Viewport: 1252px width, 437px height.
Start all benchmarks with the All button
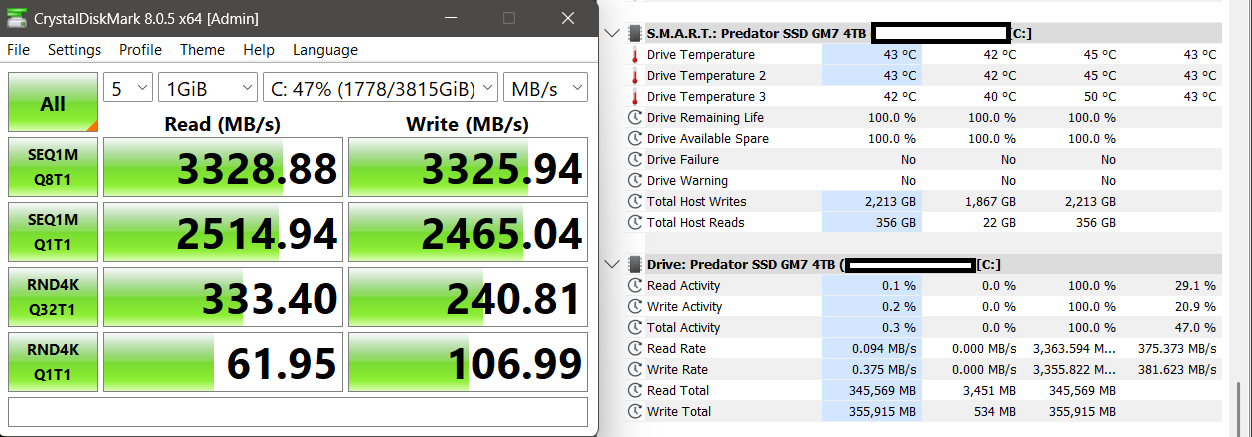coord(53,103)
